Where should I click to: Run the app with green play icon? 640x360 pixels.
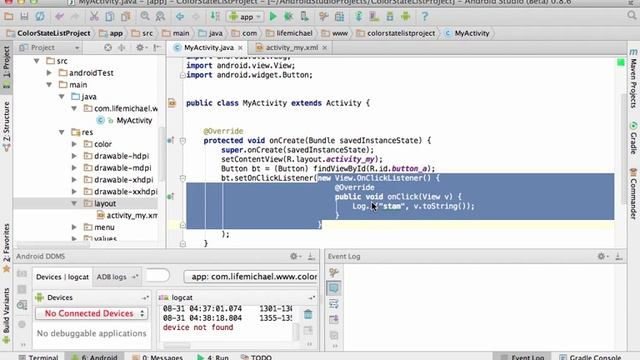coord(273,17)
